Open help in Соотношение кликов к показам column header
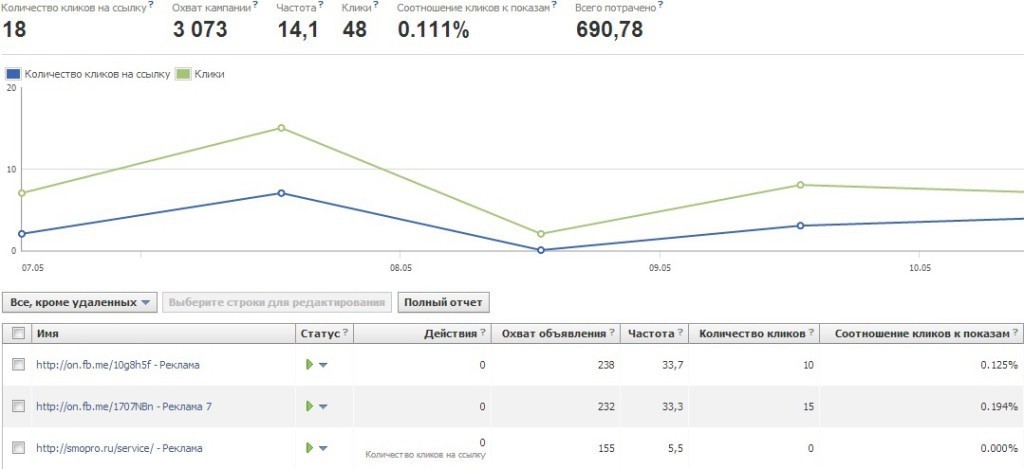This screenshot has width=1024, height=469. 1016,332
